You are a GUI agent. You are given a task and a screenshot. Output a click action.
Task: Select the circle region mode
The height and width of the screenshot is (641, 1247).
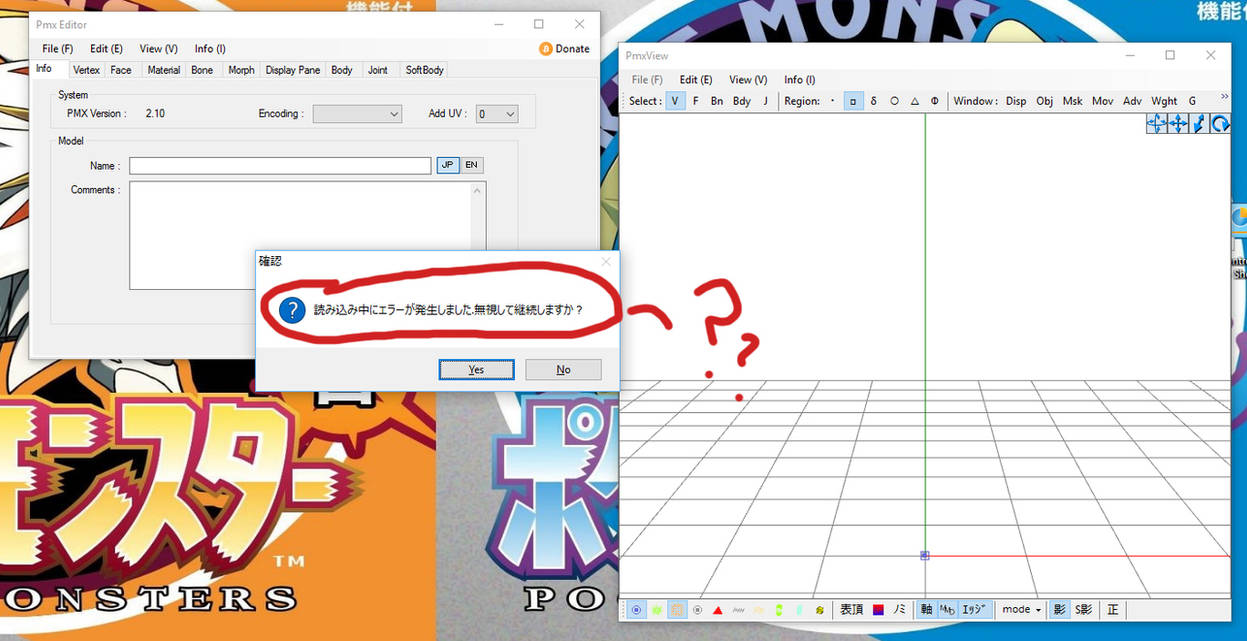click(x=894, y=101)
